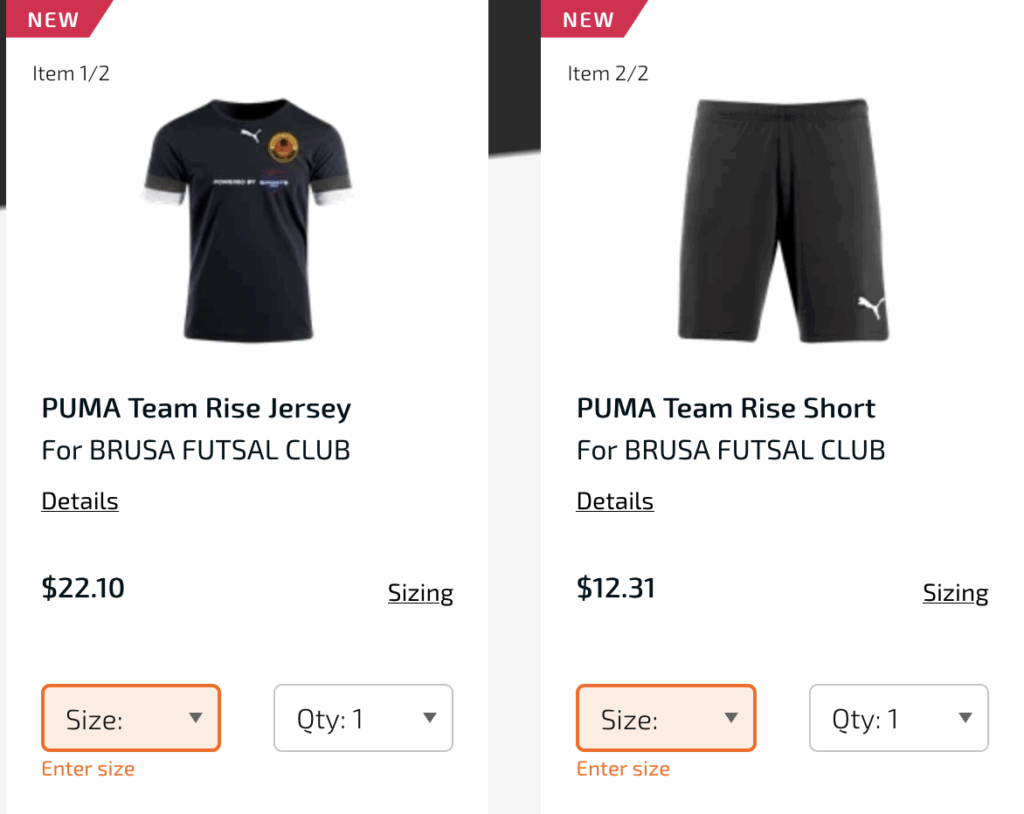Click the Item 2/2 label
Screen dimensions: 1024x814
(607, 73)
